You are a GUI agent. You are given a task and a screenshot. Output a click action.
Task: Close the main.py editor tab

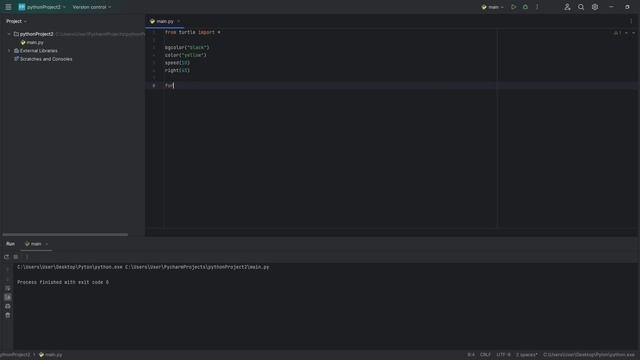click(x=179, y=21)
